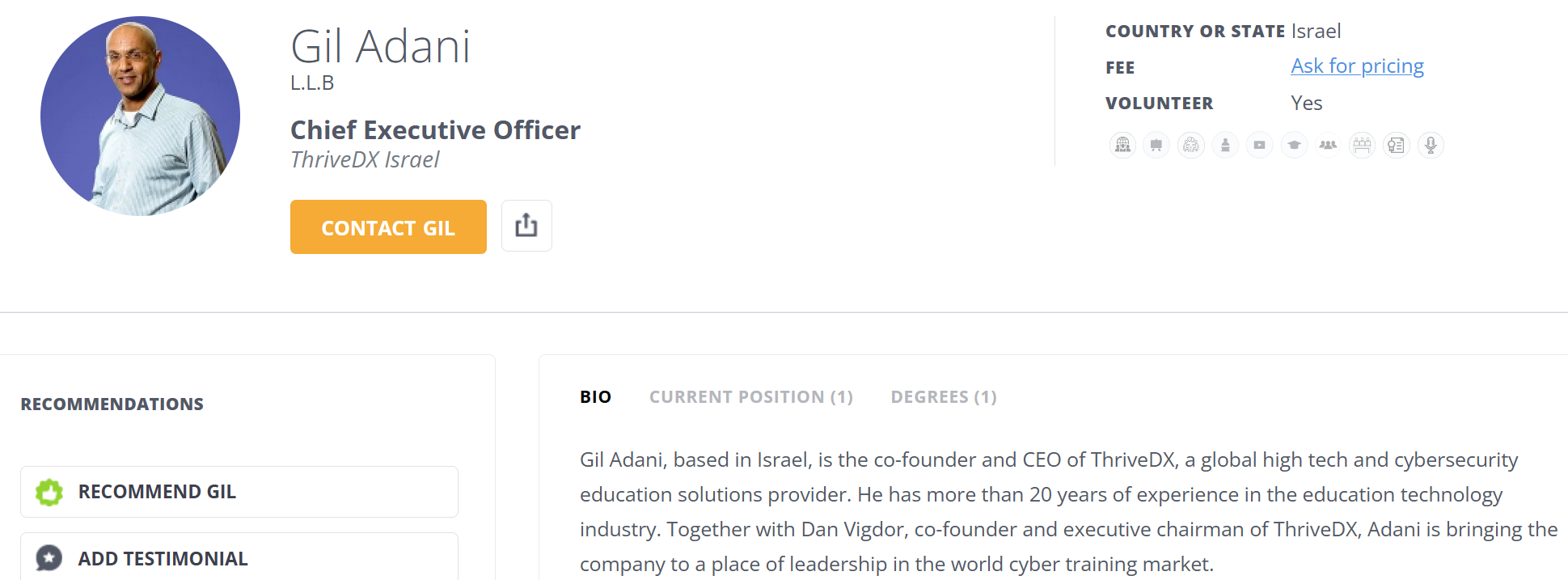This screenshot has width=1568, height=580.
Task: Click the presentation board icon
Action: pos(1156,145)
